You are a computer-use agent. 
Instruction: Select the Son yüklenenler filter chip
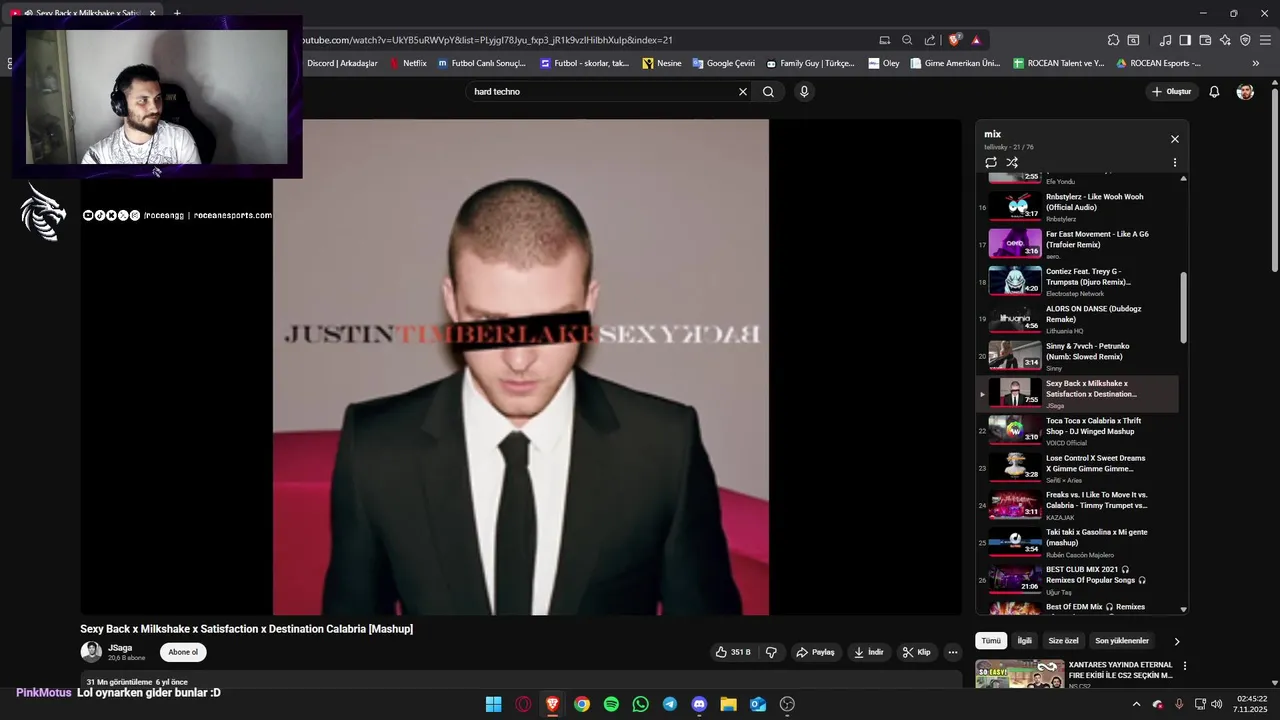(x=1122, y=641)
